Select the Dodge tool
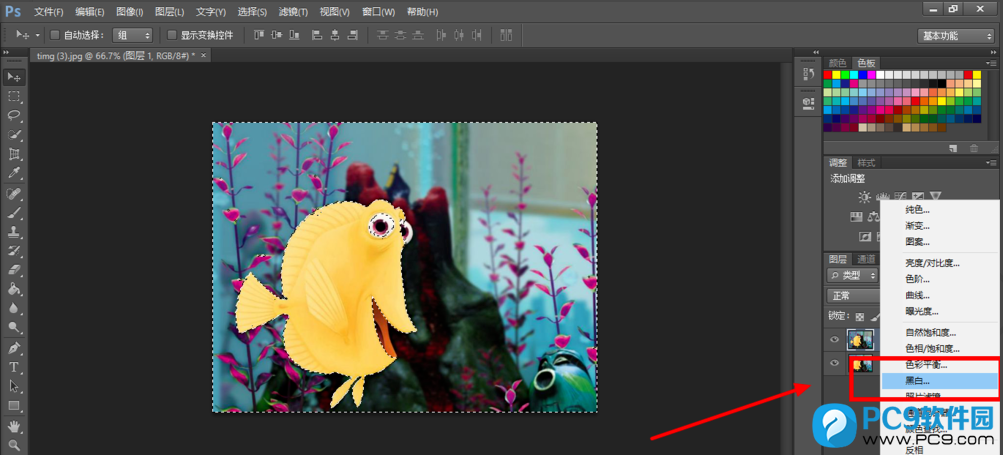The width and height of the screenshot is (1003, 455). 13,328
